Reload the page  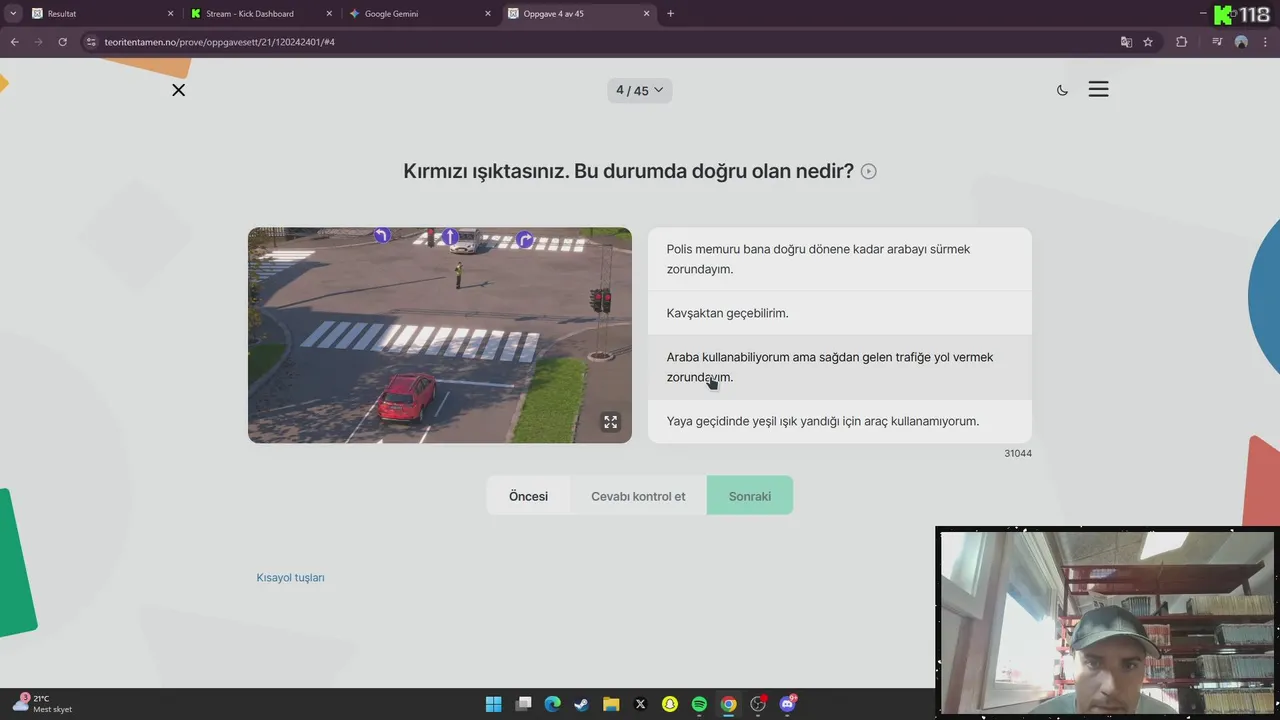(62, 42)
